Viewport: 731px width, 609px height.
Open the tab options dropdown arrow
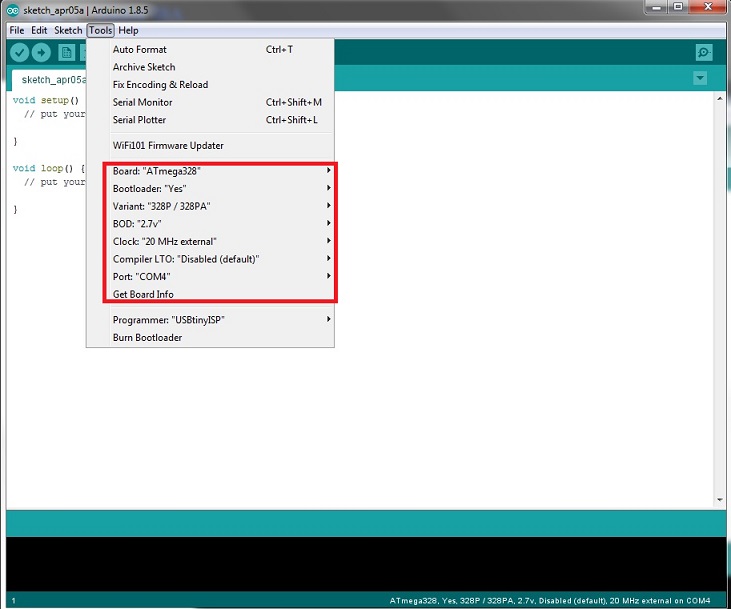700,78
